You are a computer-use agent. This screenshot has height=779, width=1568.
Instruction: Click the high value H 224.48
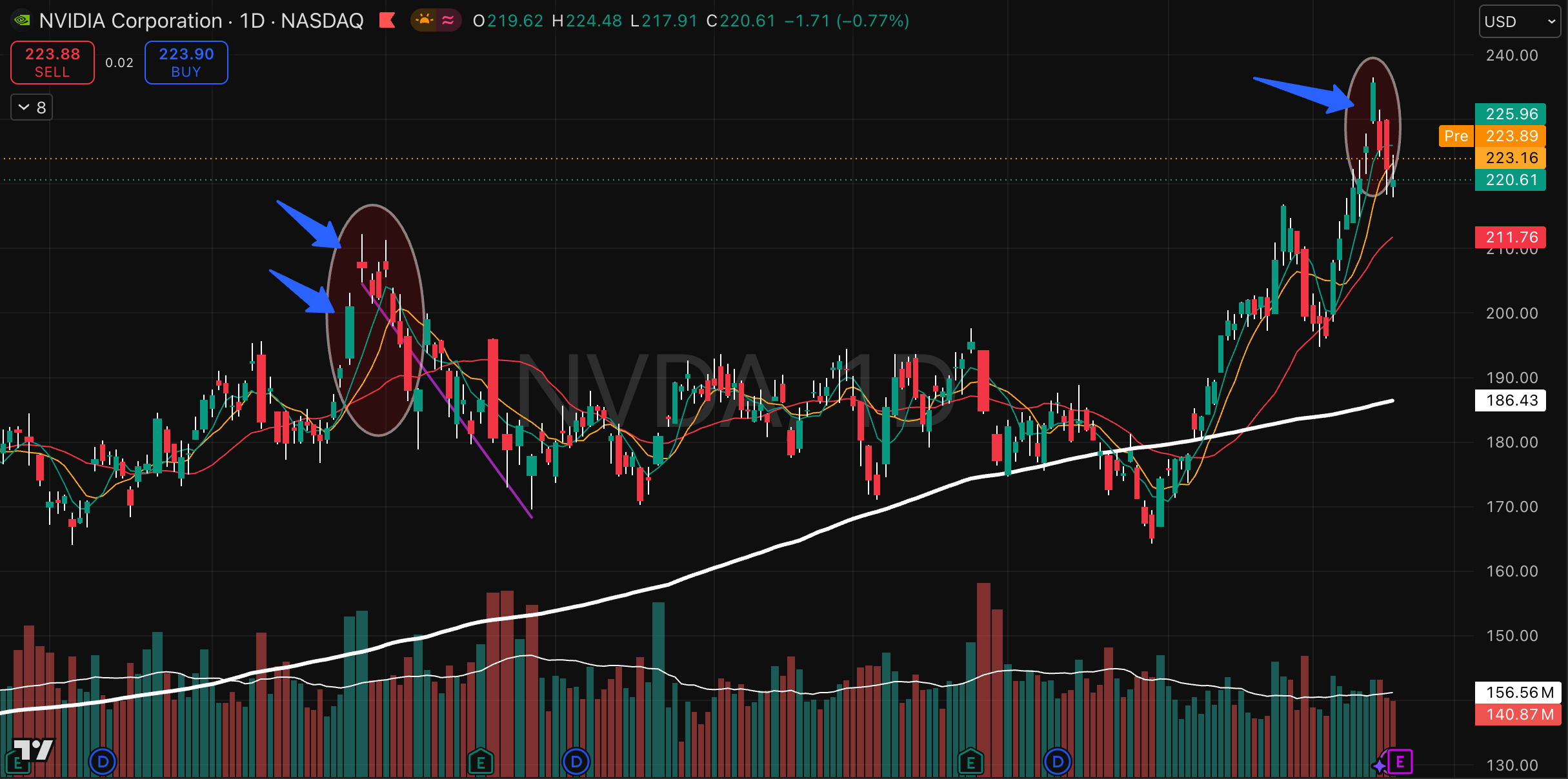(587, 21)
